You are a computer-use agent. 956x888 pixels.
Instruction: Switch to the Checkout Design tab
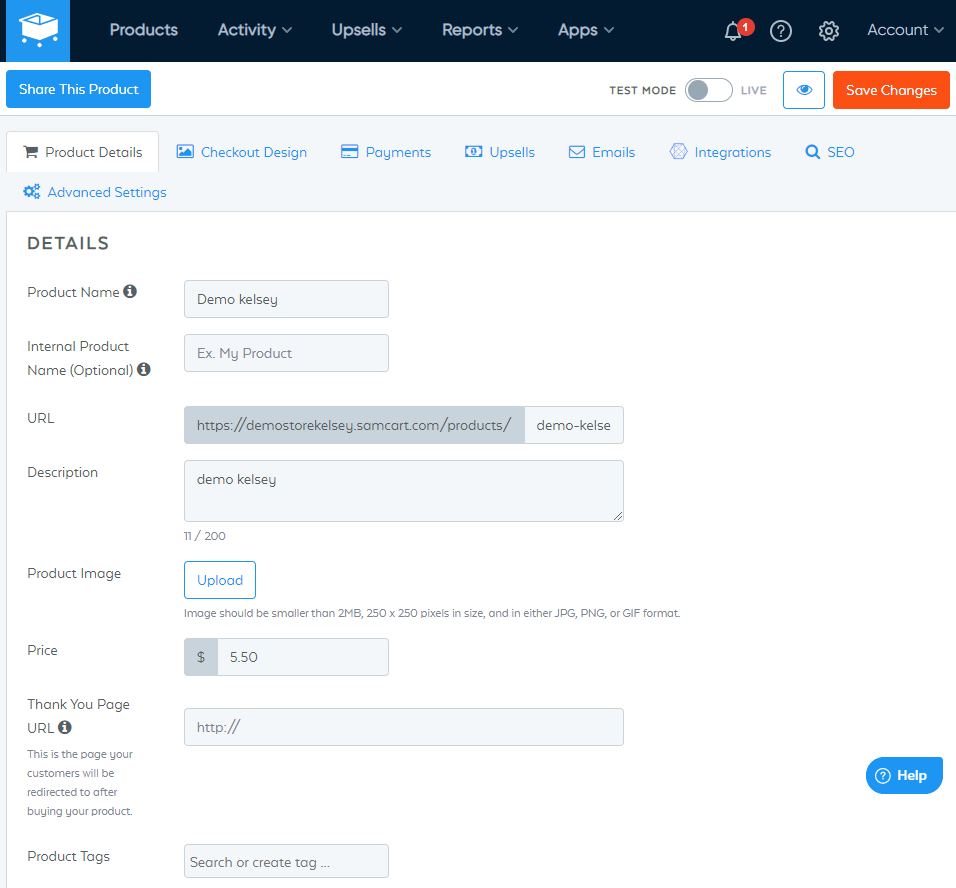pyautogui.click(x=241, y=152)
